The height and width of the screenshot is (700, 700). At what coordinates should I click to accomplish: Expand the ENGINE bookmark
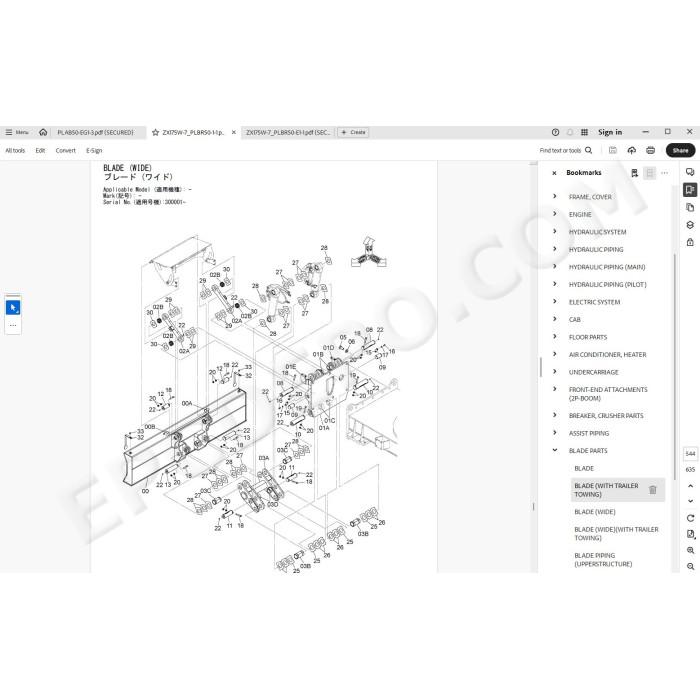(555, 214)
